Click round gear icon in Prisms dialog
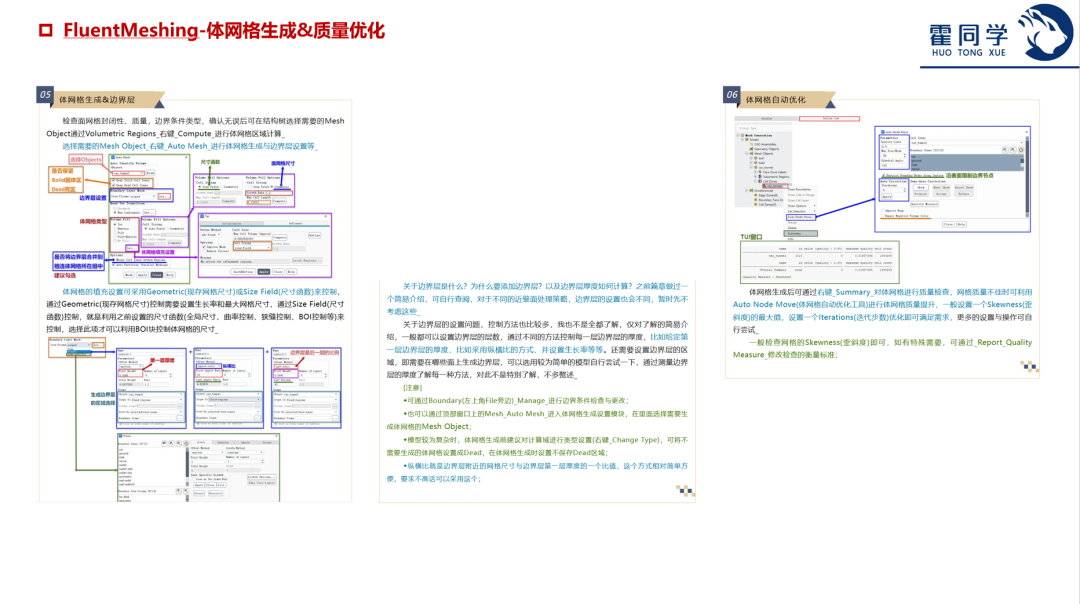1080x604 pixels. coord(186,444)
